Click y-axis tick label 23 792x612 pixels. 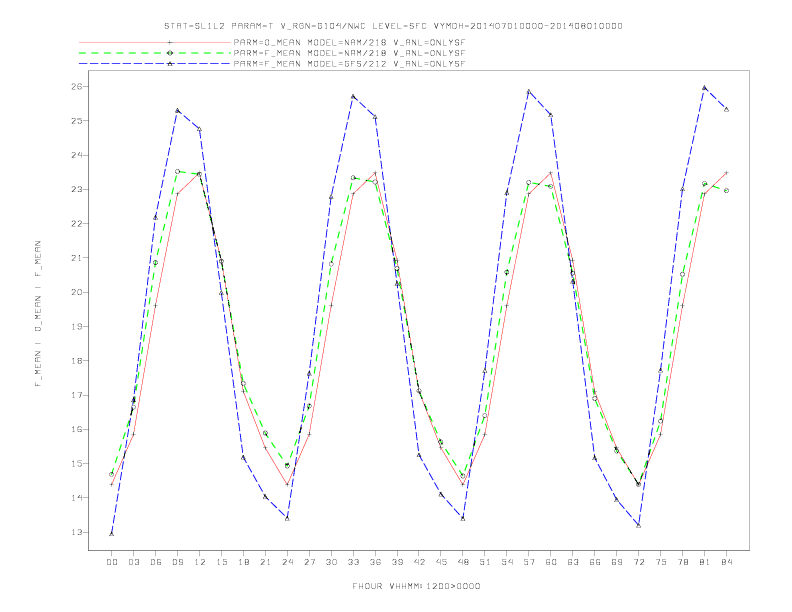point(76,189)
